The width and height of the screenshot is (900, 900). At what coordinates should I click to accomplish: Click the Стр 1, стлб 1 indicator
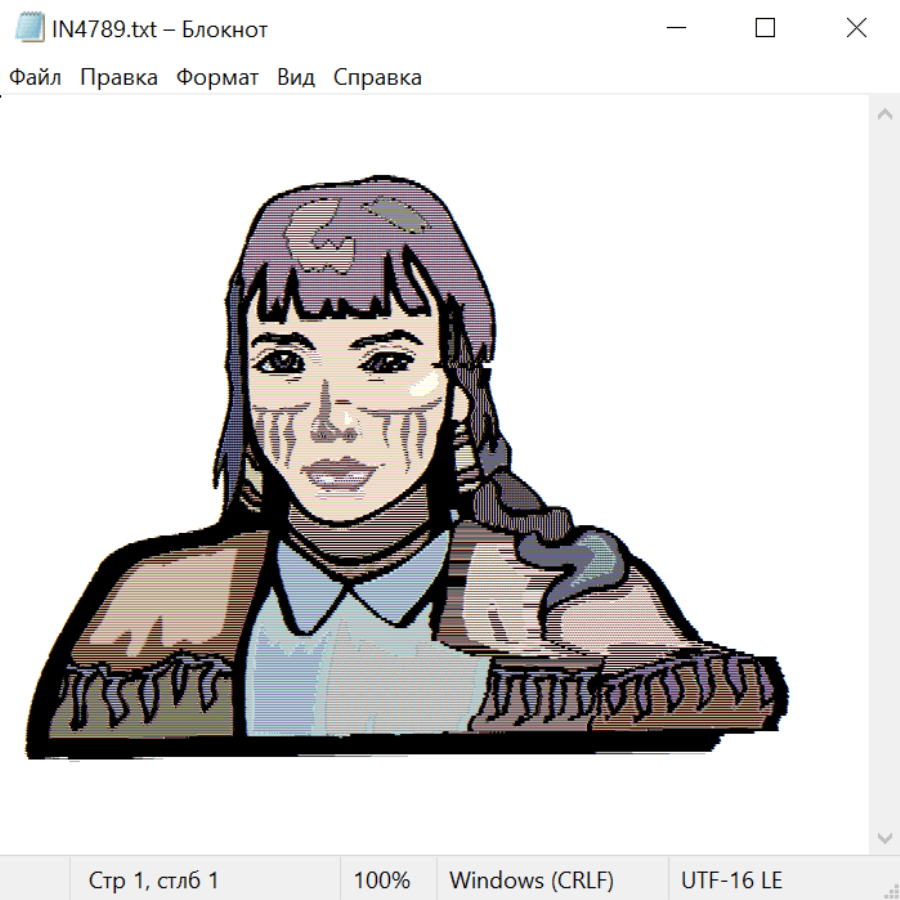(x=154, y=880)
